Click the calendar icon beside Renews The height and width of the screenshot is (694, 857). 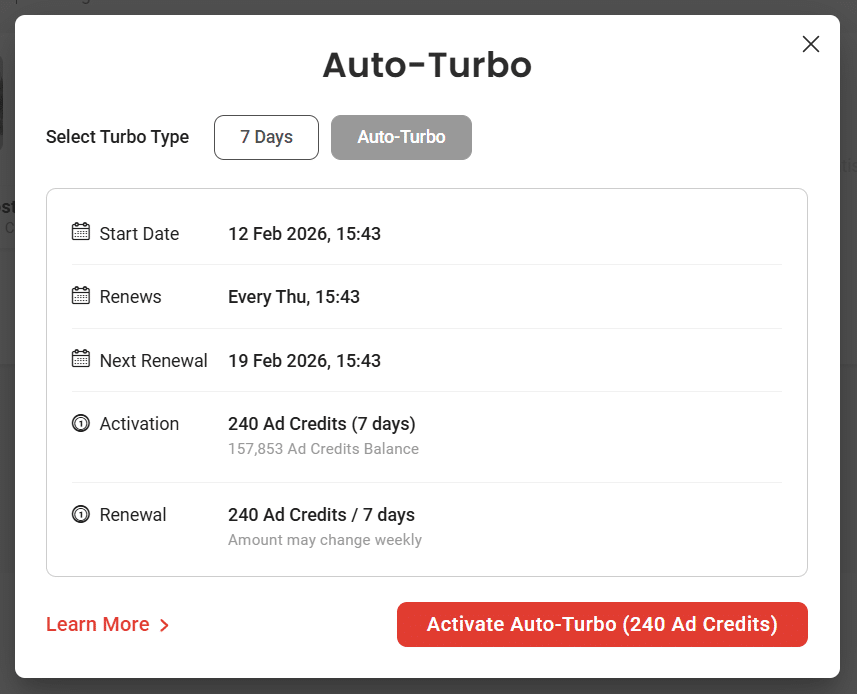[81, 296]
